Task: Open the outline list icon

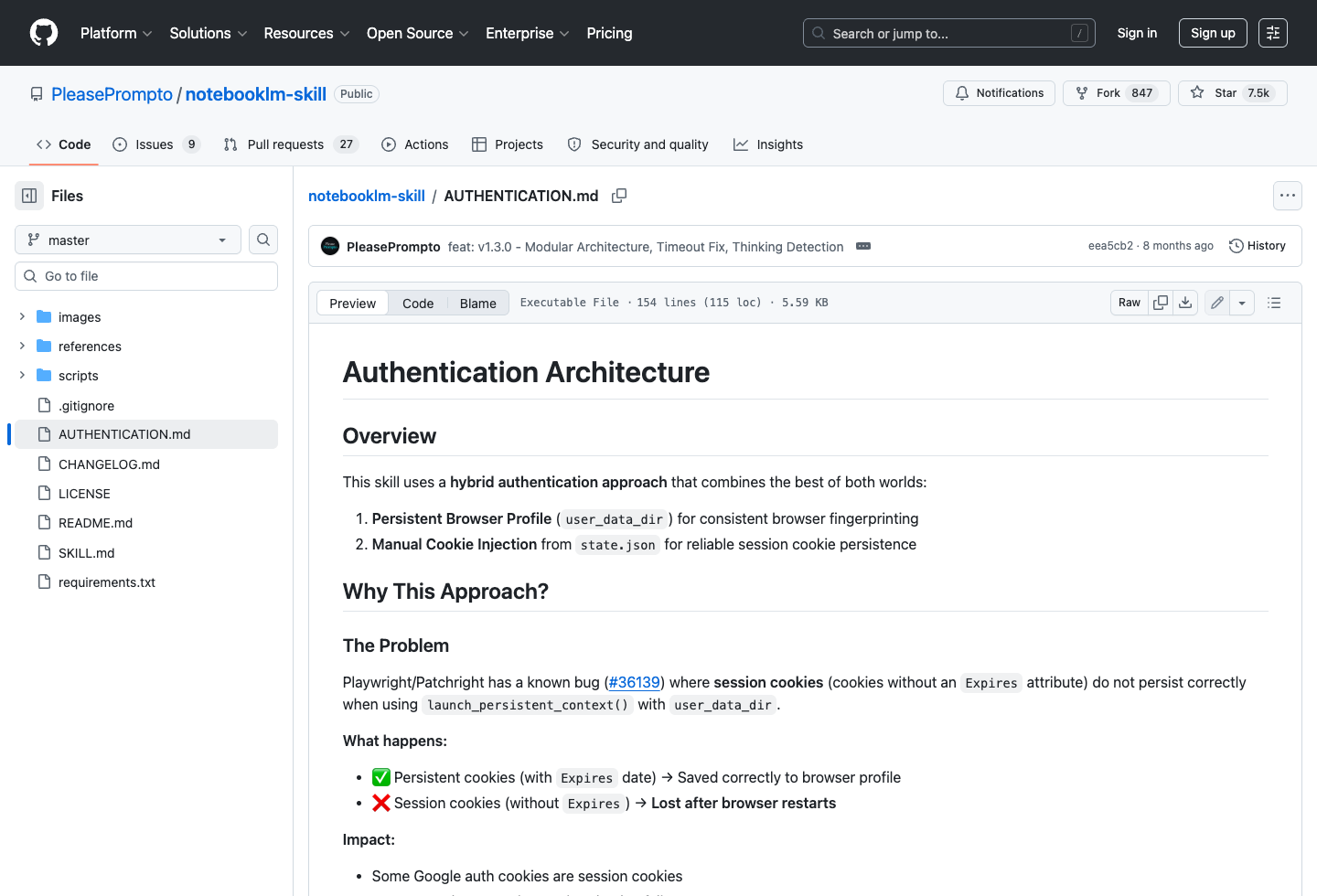Action: pos(1274,303)
